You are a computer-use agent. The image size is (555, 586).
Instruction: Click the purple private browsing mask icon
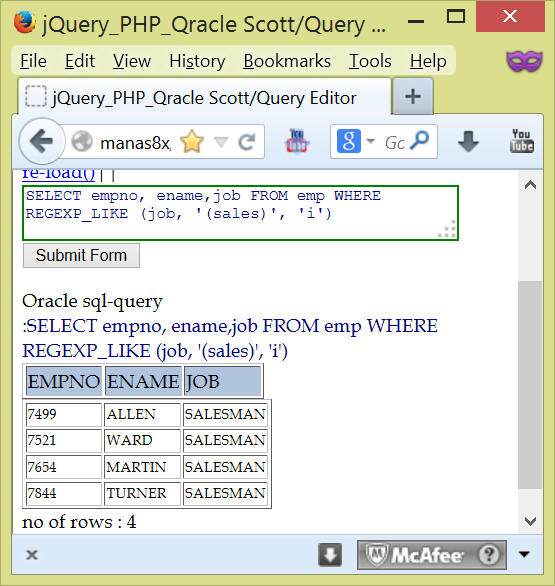tap(524, 61)
